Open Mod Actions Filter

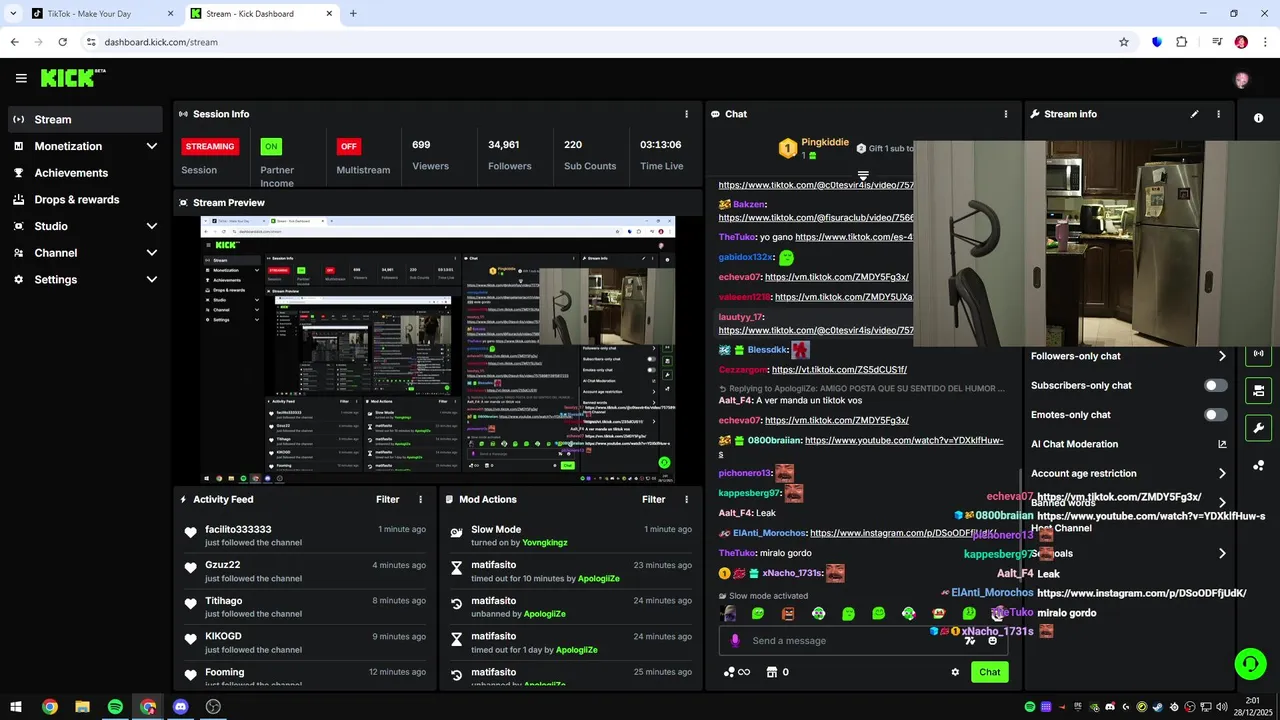(x=653, y=499)
